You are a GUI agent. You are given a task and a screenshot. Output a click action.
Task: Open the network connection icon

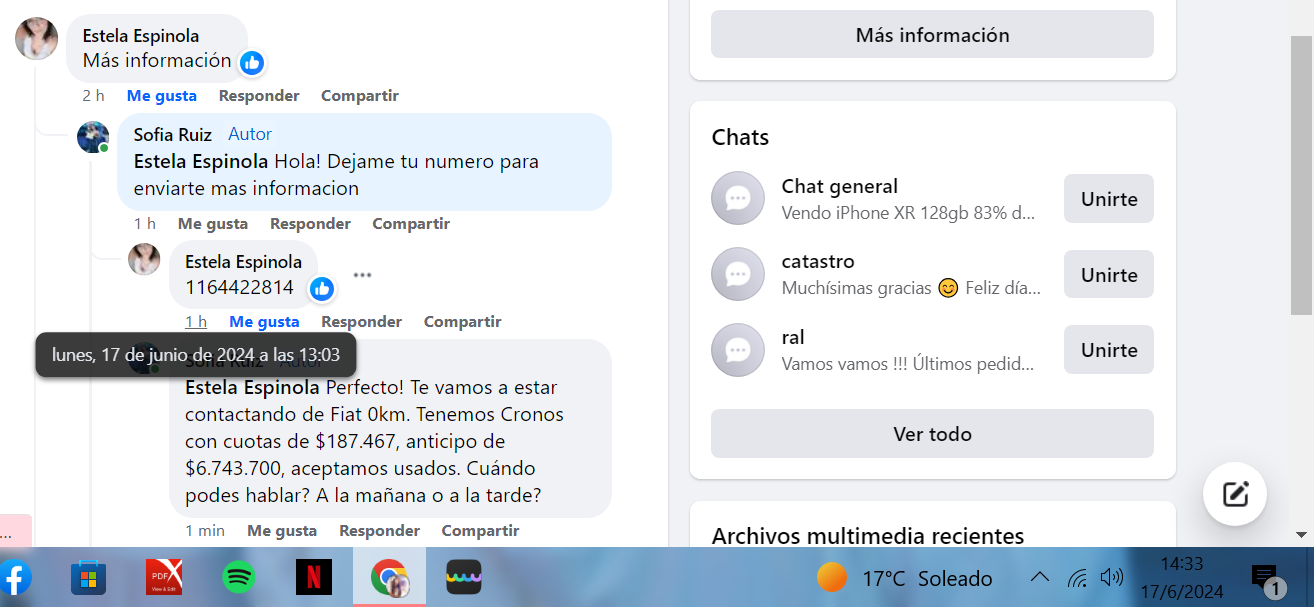tap(1077, 578)
